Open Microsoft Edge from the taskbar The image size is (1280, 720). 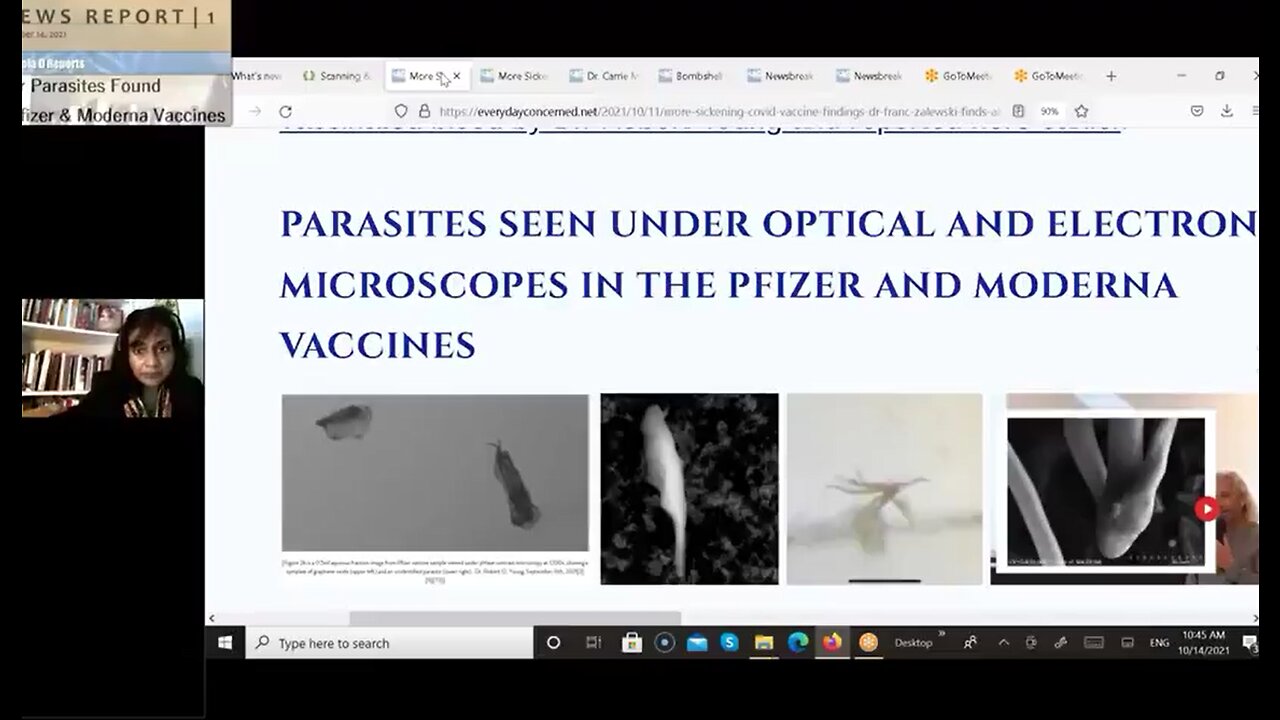coord(798,643)
